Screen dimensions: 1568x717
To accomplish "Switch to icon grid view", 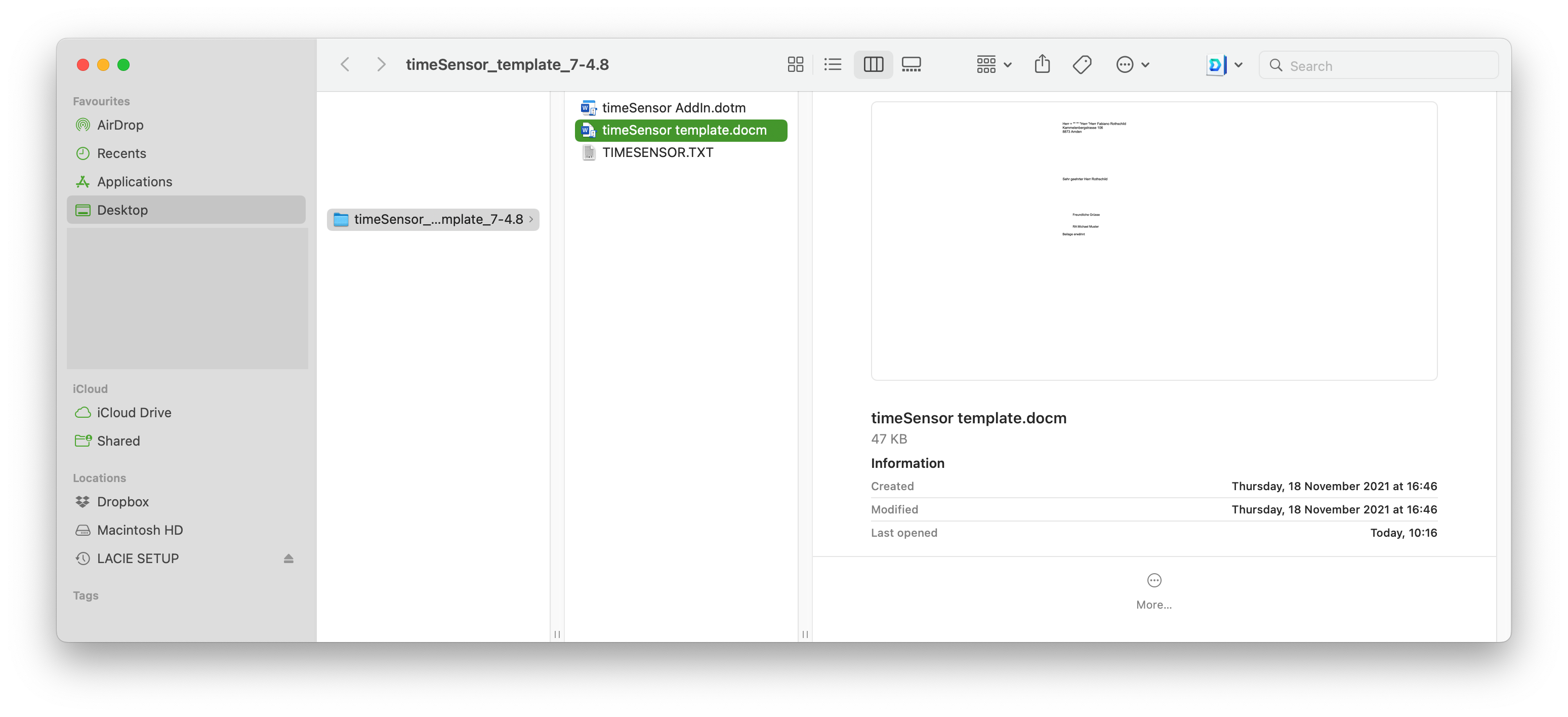I will click(796, 65).
